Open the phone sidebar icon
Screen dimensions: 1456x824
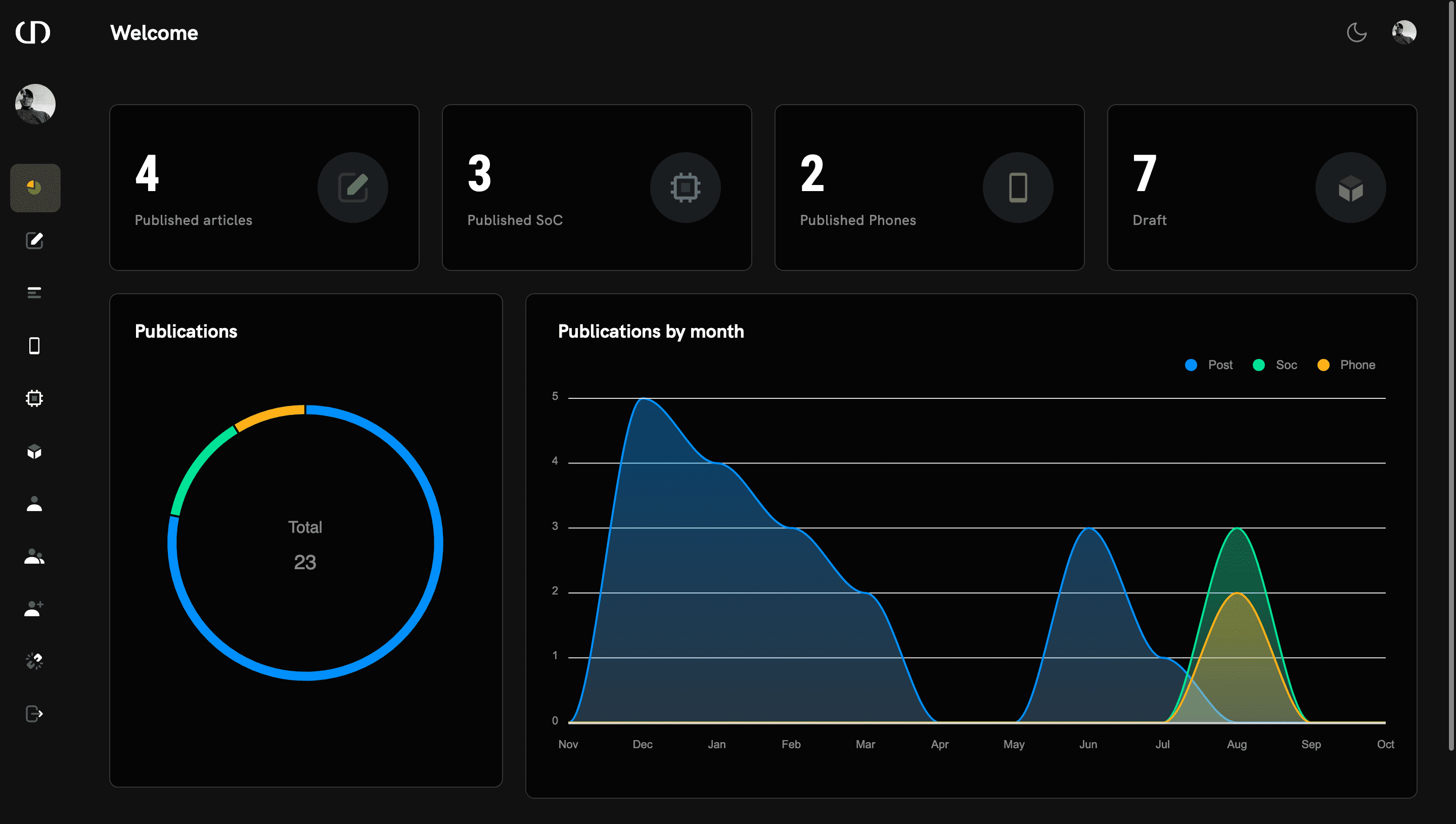coord(34,346)
